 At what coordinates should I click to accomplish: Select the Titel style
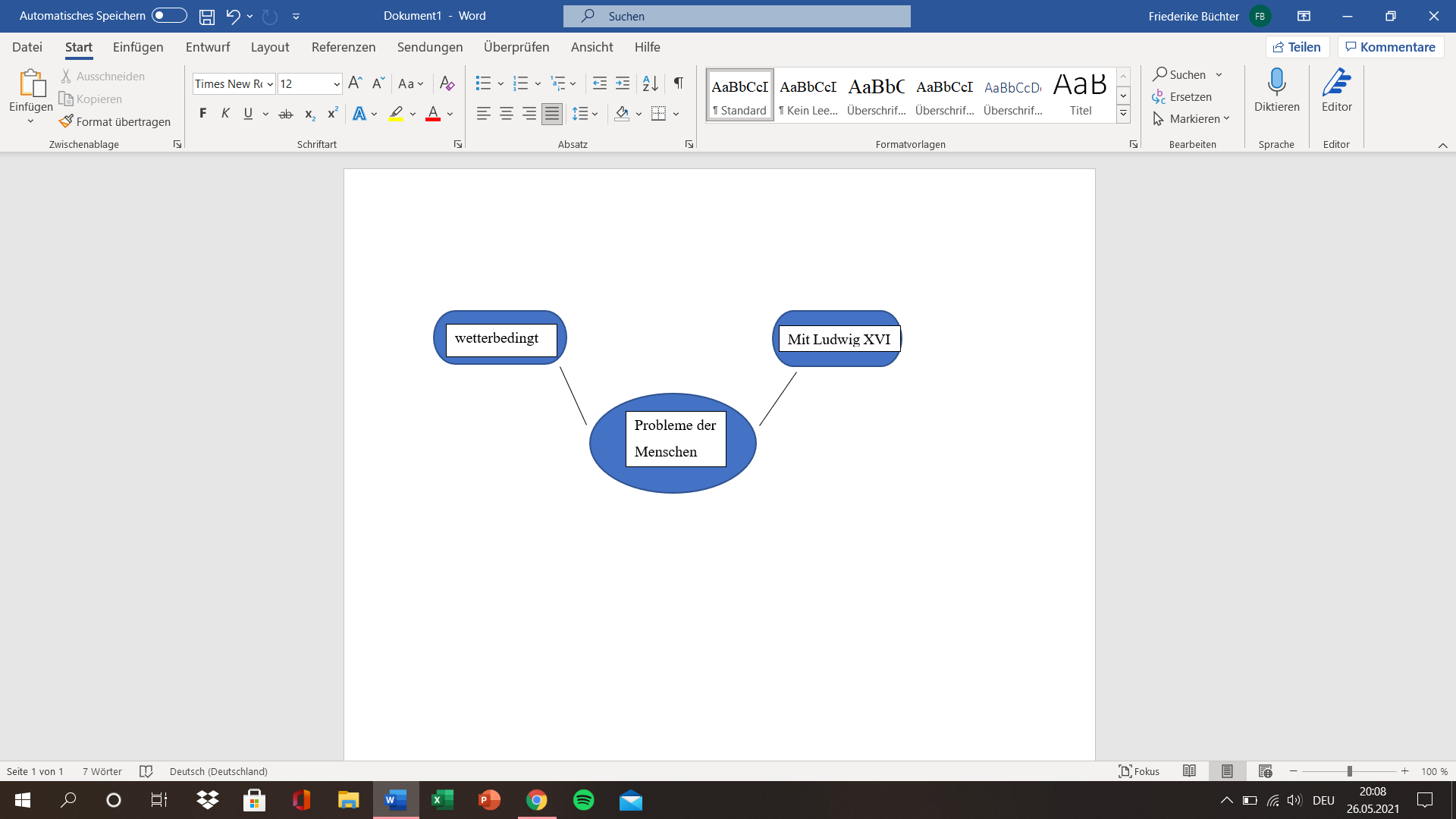1081,96
